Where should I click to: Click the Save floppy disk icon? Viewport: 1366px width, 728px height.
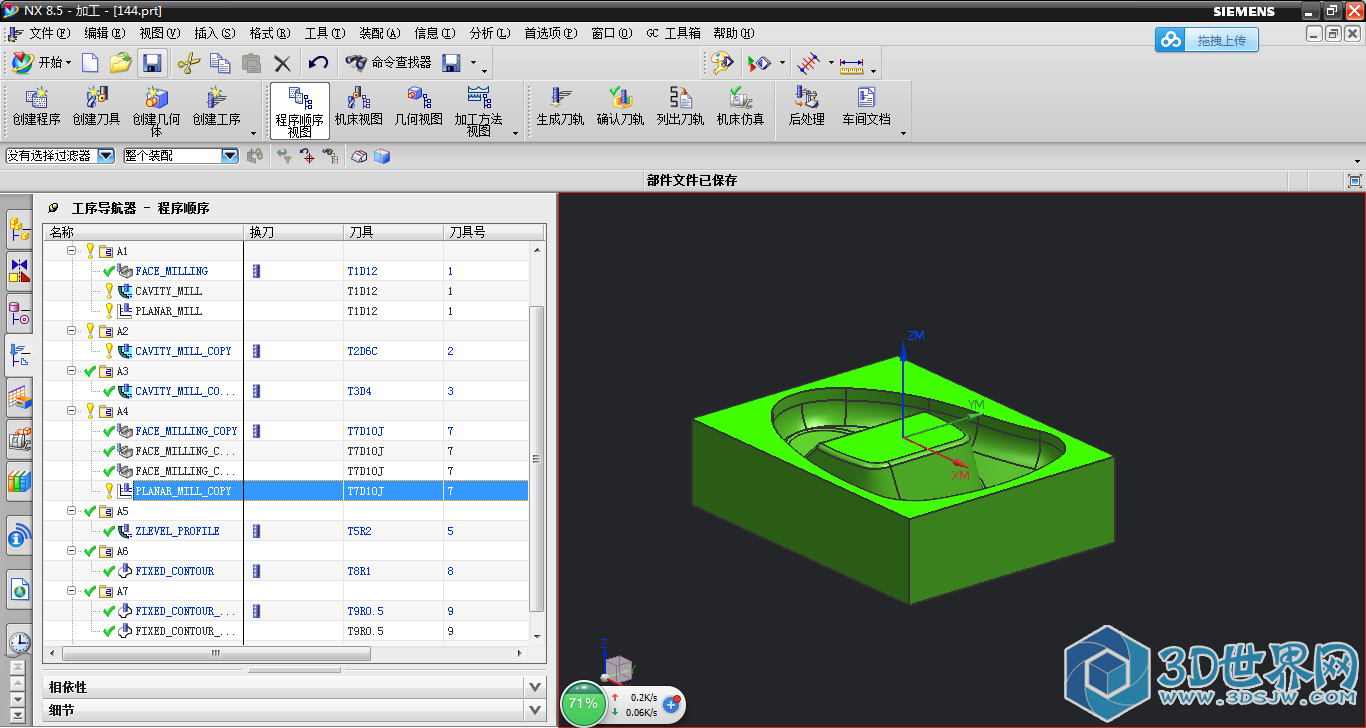tap(152, 63)
